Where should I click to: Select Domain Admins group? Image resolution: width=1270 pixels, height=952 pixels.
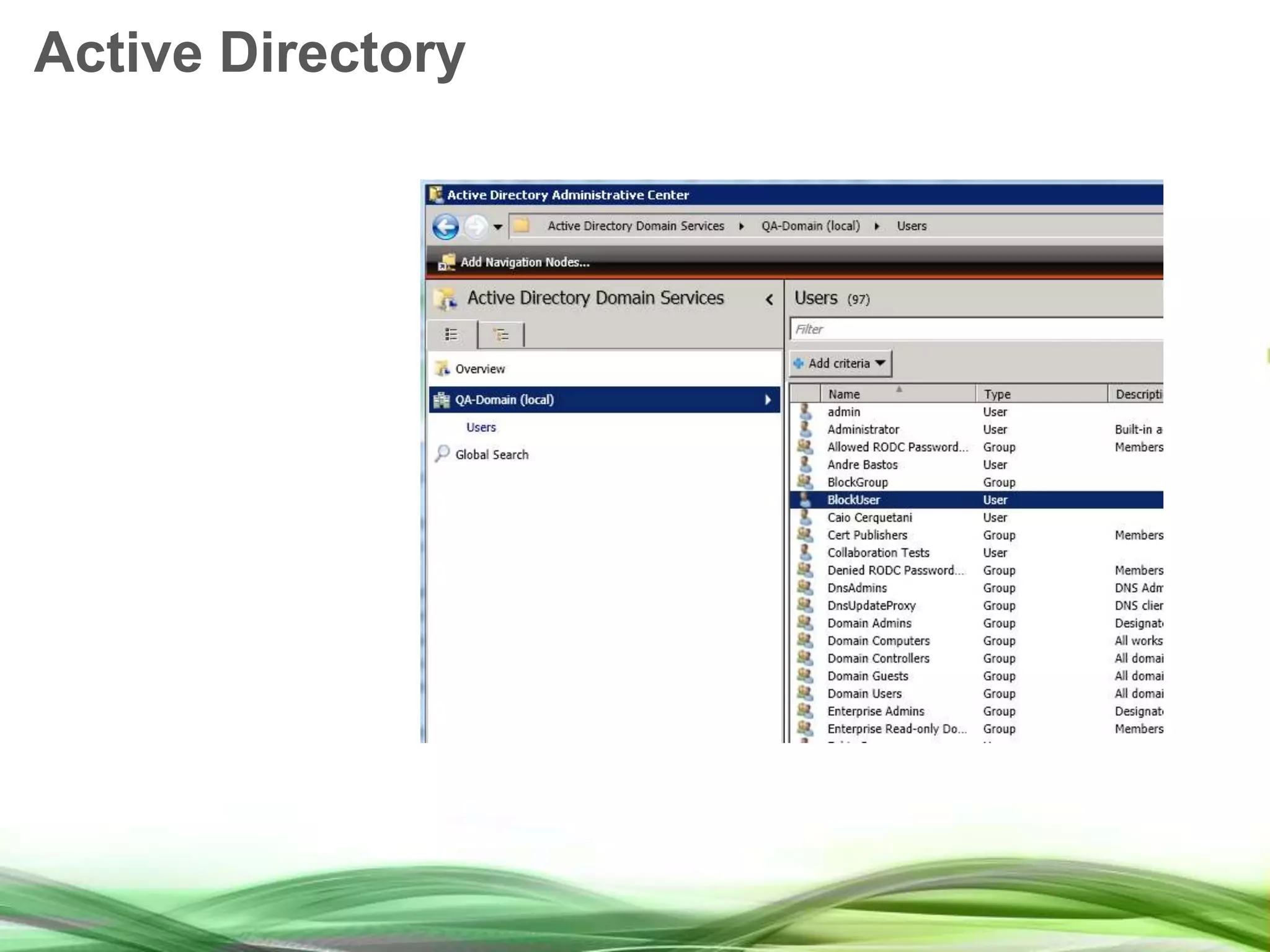[x=977, y=623]
